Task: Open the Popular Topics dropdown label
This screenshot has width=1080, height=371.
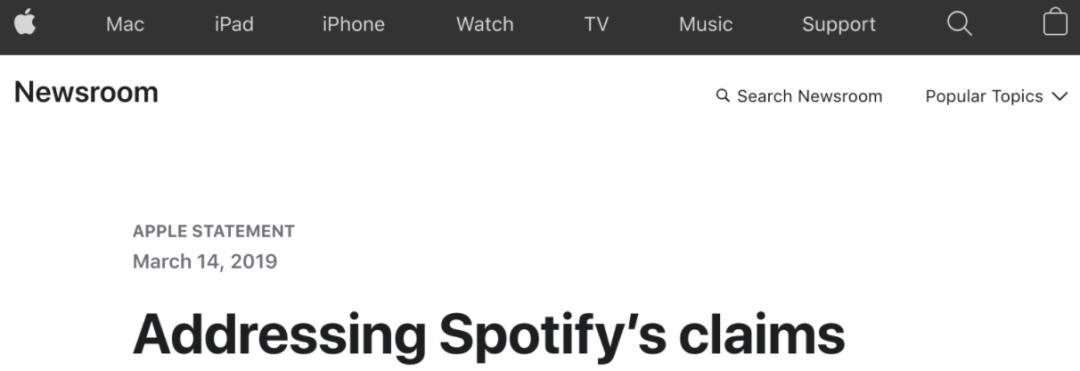Action: (x=984, y=96)
